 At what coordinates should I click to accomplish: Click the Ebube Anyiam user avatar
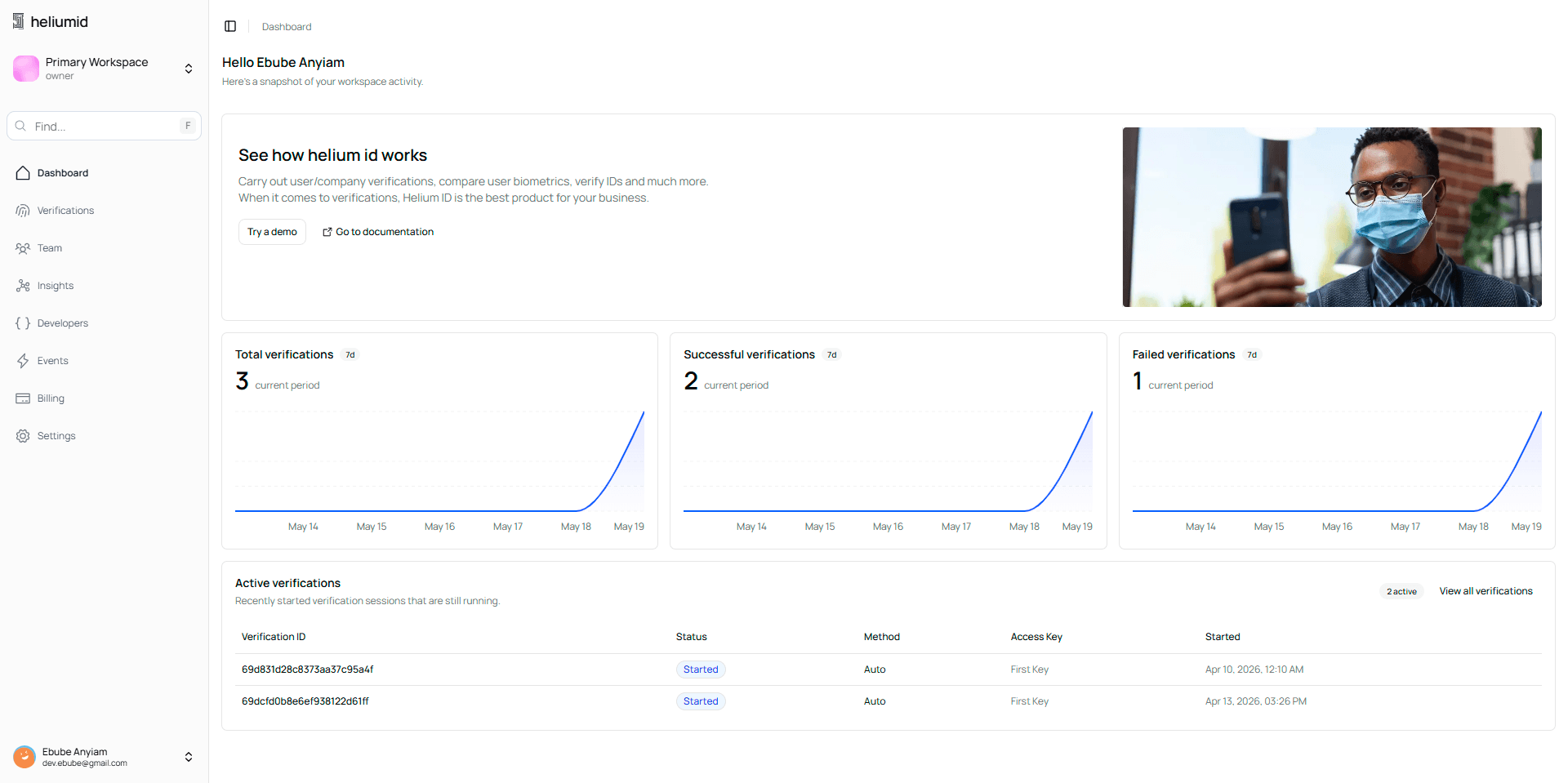click(x=24, y=757)
